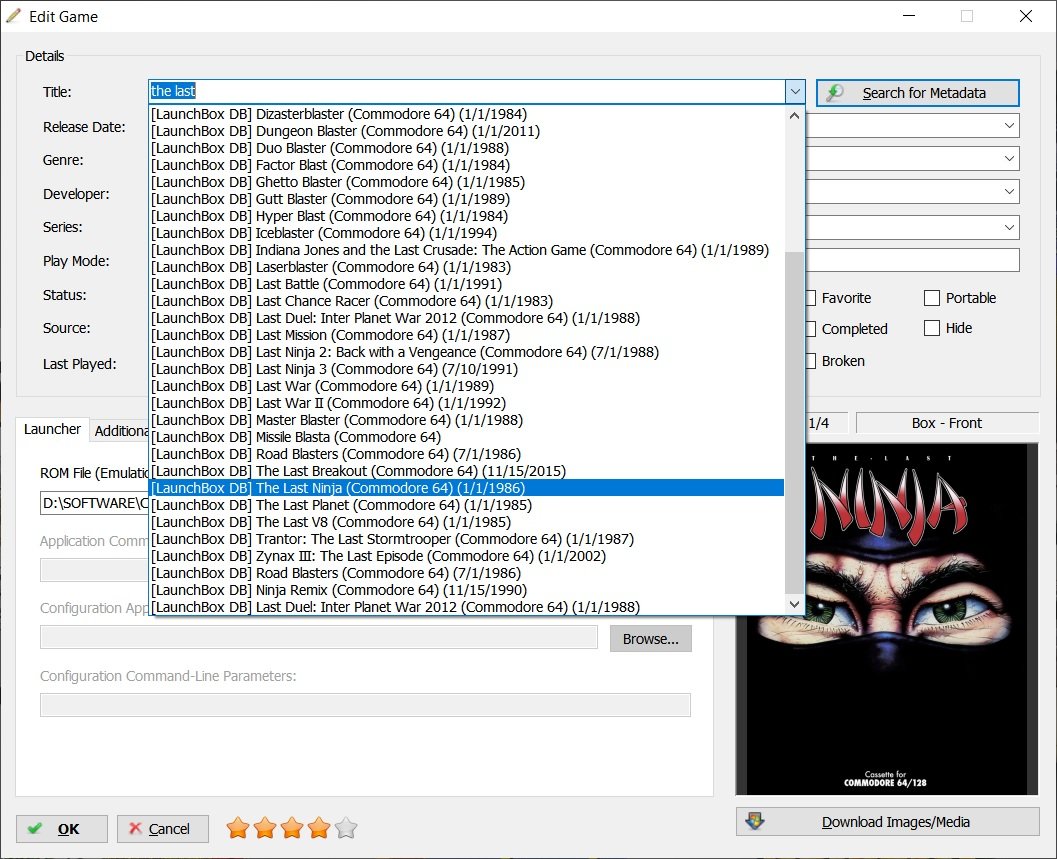This screenshot has width=1057, height=859.
Task: Expand the Series dropdown arrow
Action: 1009,227
